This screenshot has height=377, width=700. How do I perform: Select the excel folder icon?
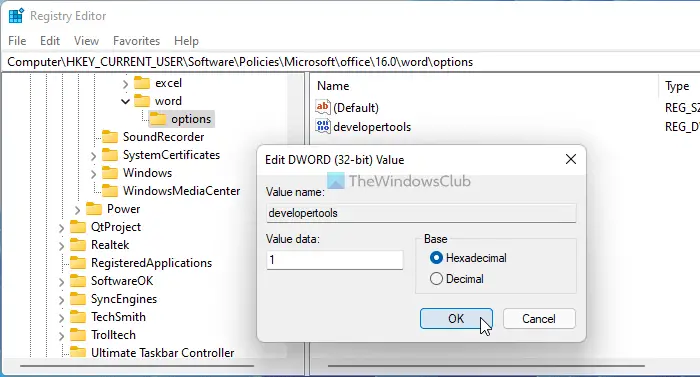click(x=142, y=83)
